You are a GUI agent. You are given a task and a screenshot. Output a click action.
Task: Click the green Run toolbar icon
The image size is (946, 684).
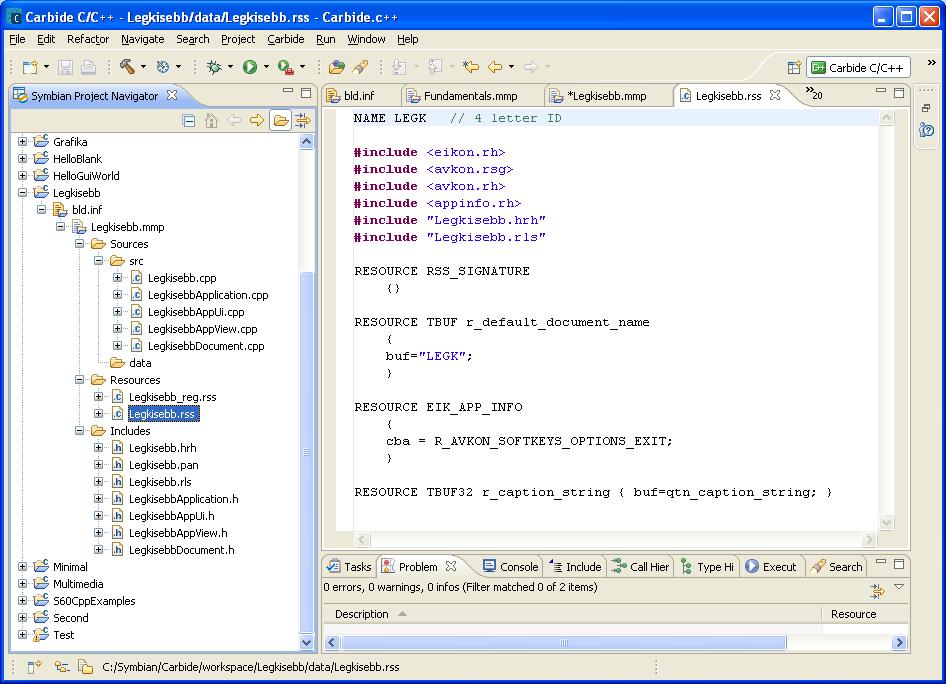(250, 67)
